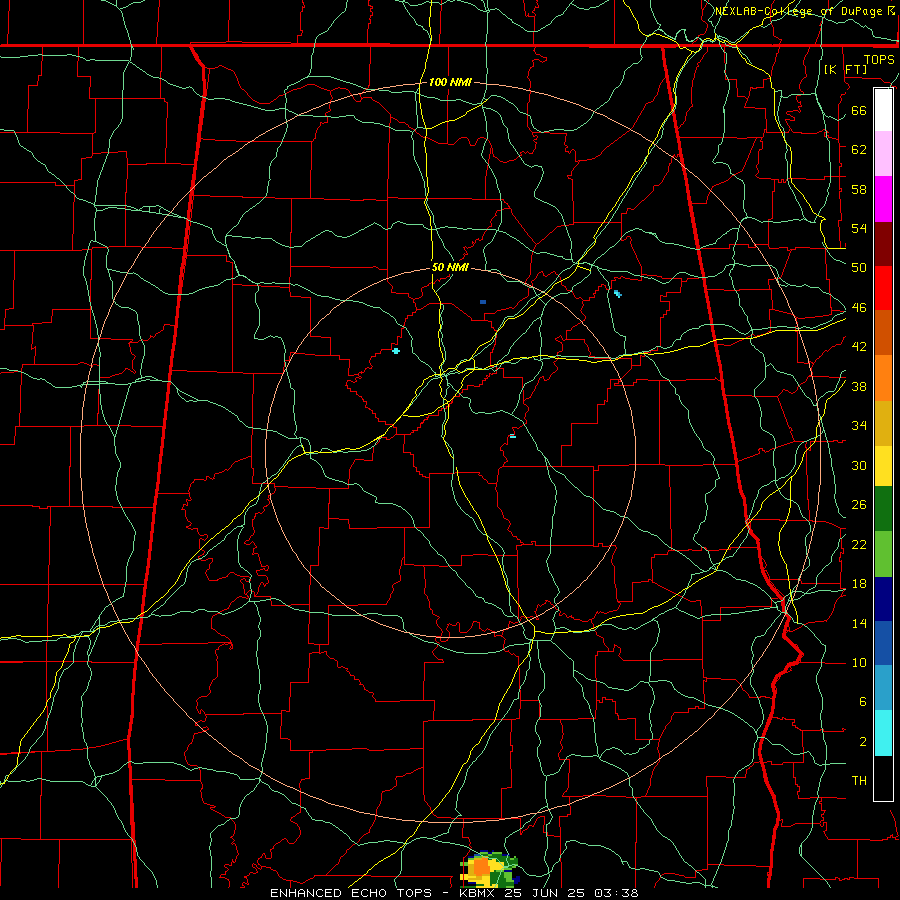This screenshot has height=900, width=900.
Task: Click the '6' legend value
Action: pos(862,701)
